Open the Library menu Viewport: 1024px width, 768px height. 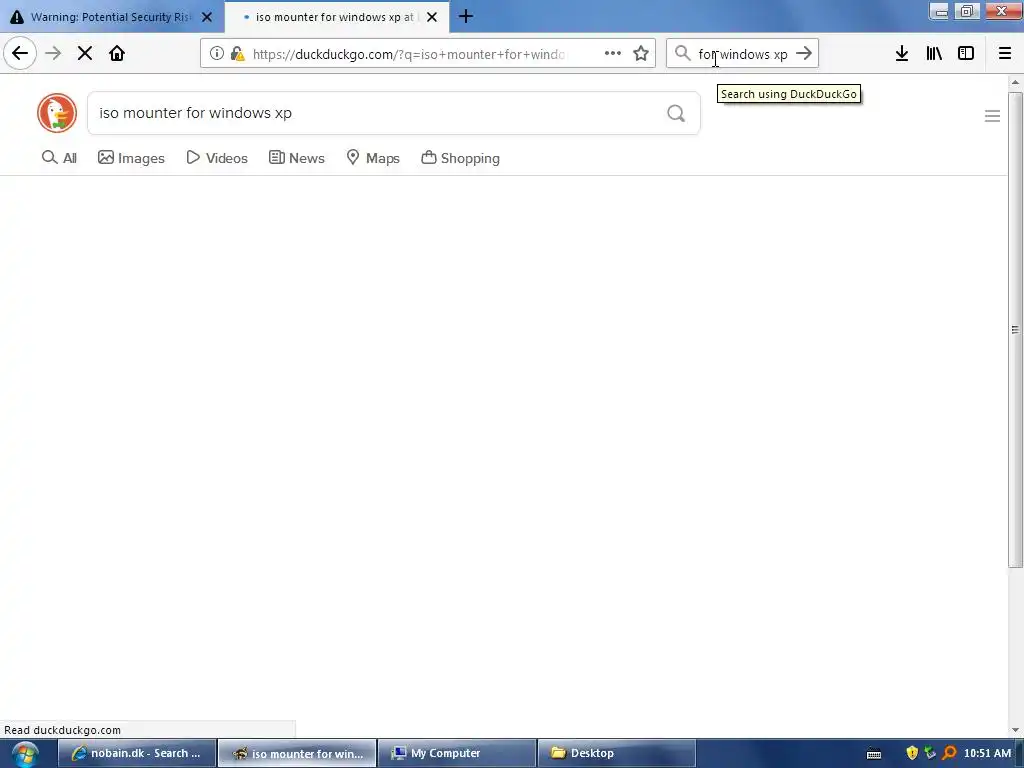[934, 53]
